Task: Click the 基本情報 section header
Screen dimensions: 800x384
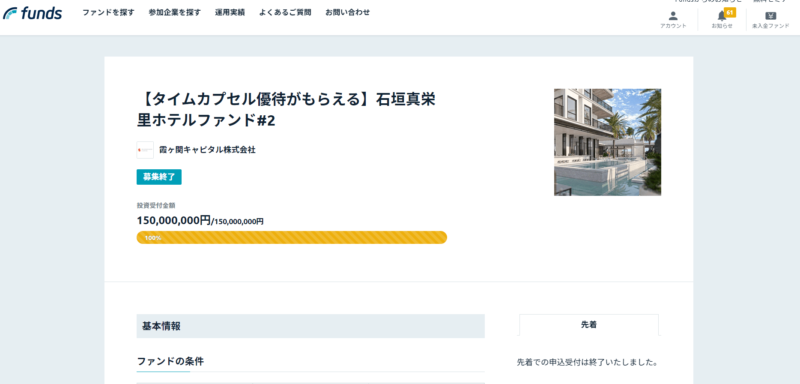Action: (x=310, y=326)
